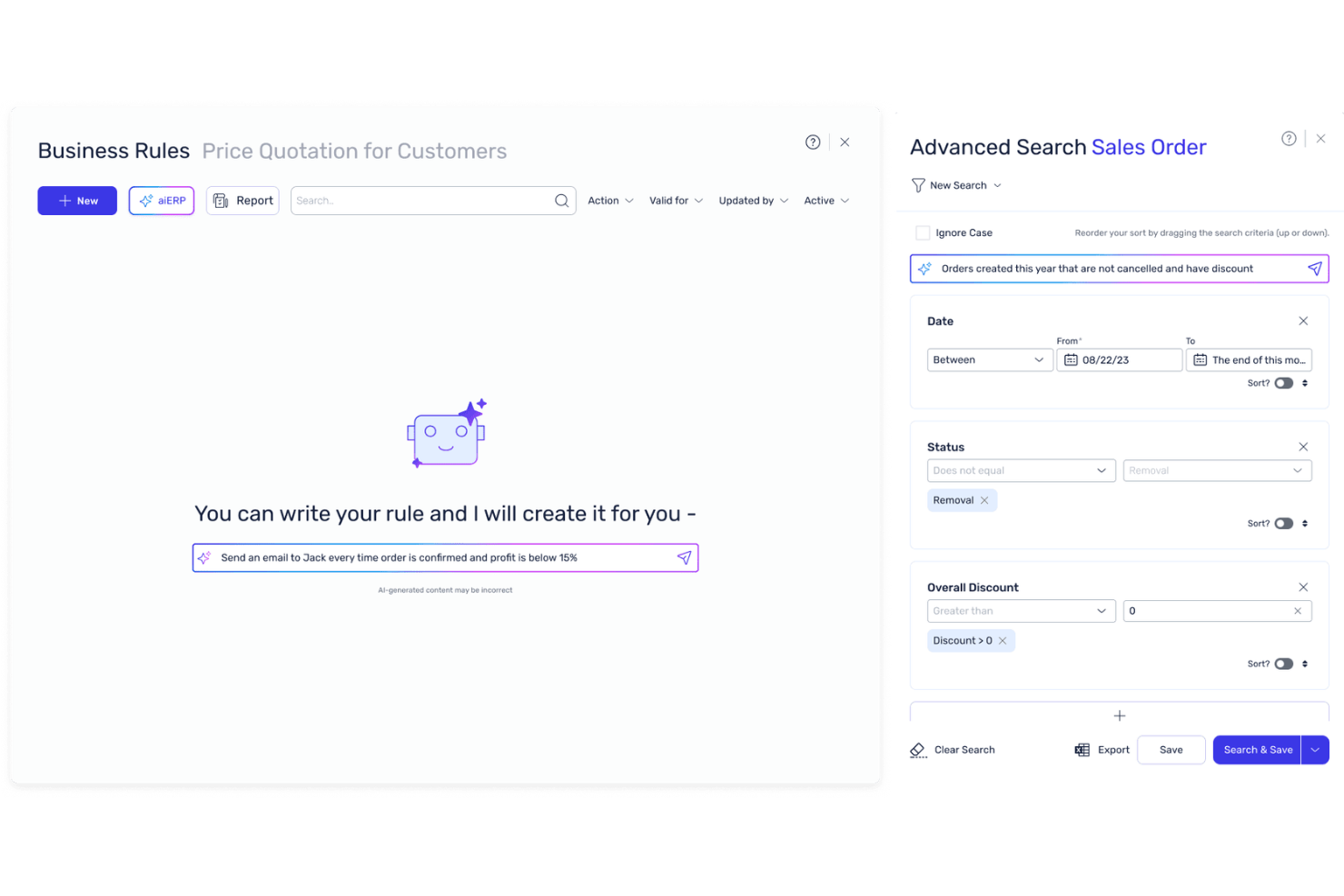Click the Clear Search eraser icon
The height and width of the screenshot is (896, 1344).
tap(917, 749)
